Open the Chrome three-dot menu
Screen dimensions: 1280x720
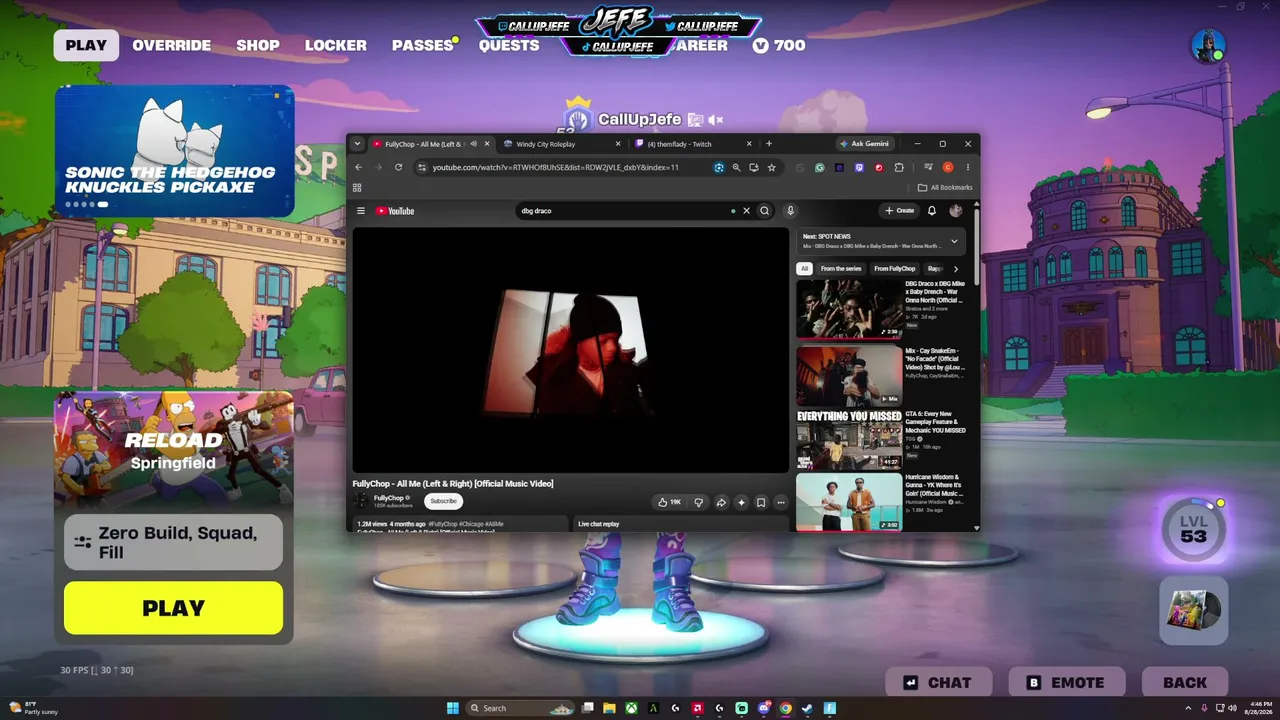[x=967, y=167]
